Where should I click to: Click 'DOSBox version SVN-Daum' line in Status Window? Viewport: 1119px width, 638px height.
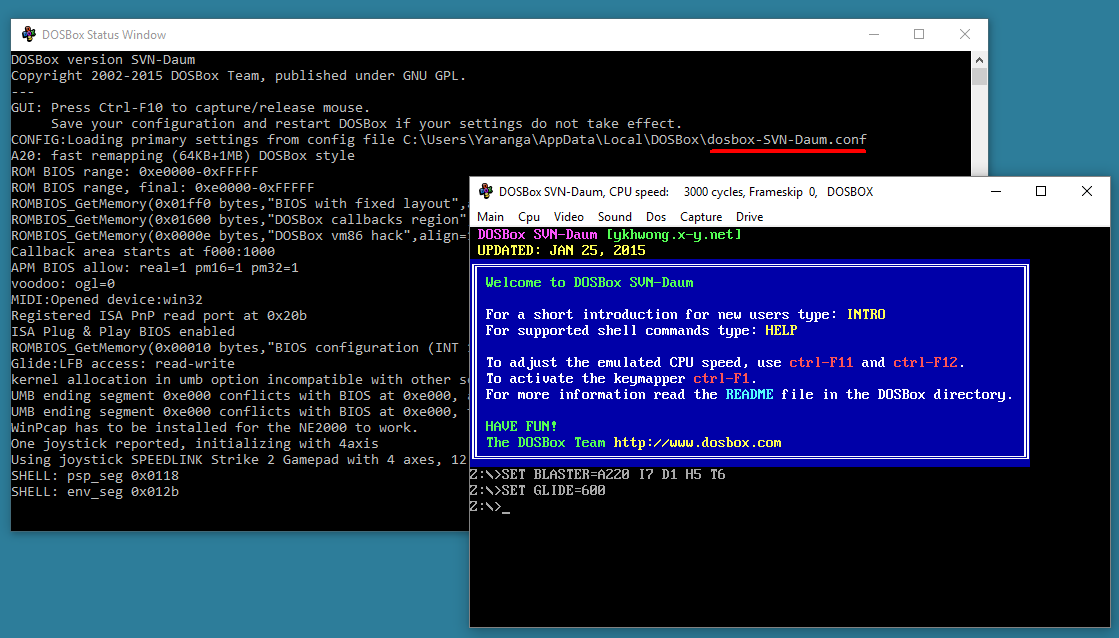coord(103,60)
